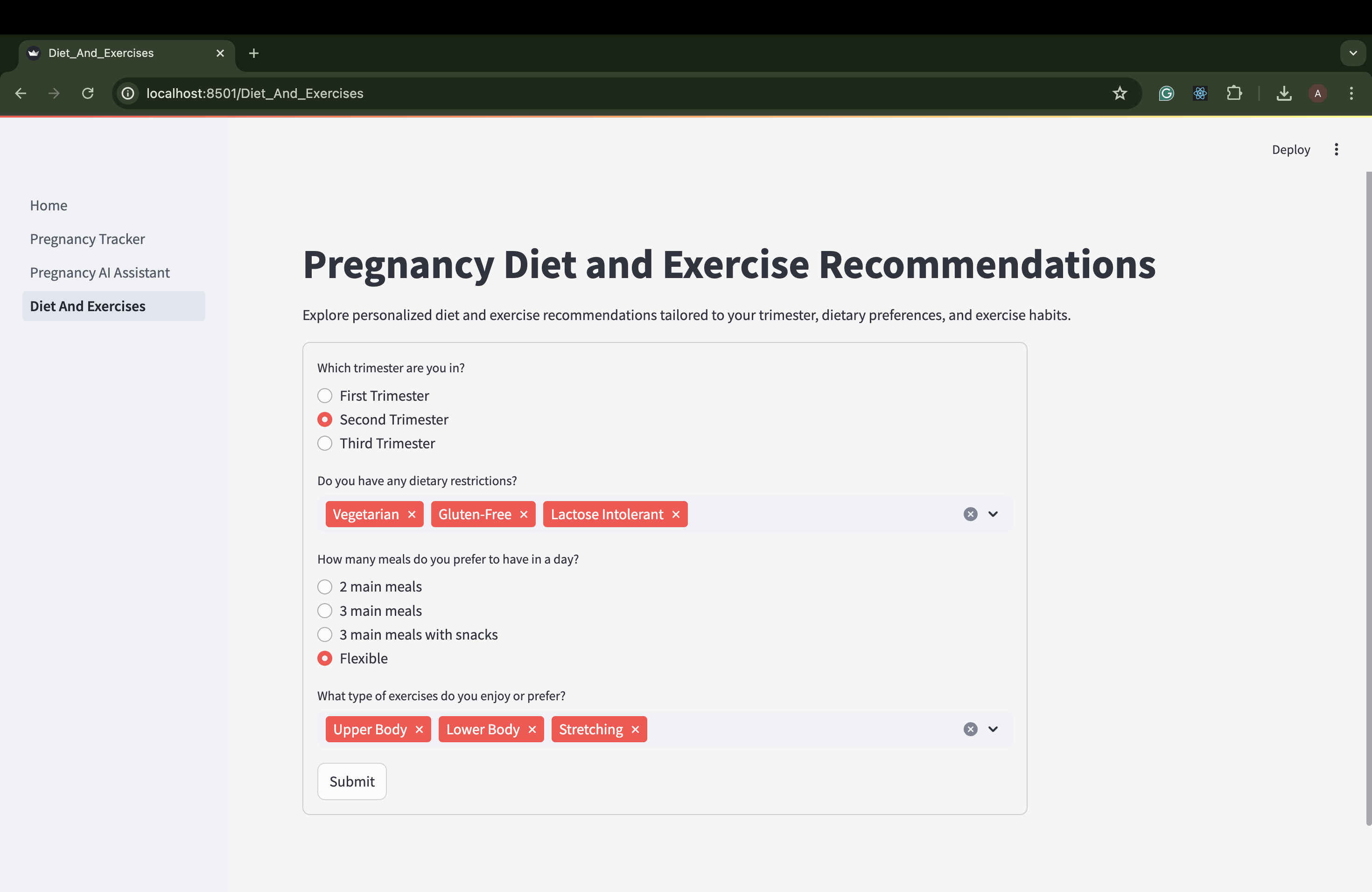Remove the Lactose Intolerant tag

coord(676,514)
